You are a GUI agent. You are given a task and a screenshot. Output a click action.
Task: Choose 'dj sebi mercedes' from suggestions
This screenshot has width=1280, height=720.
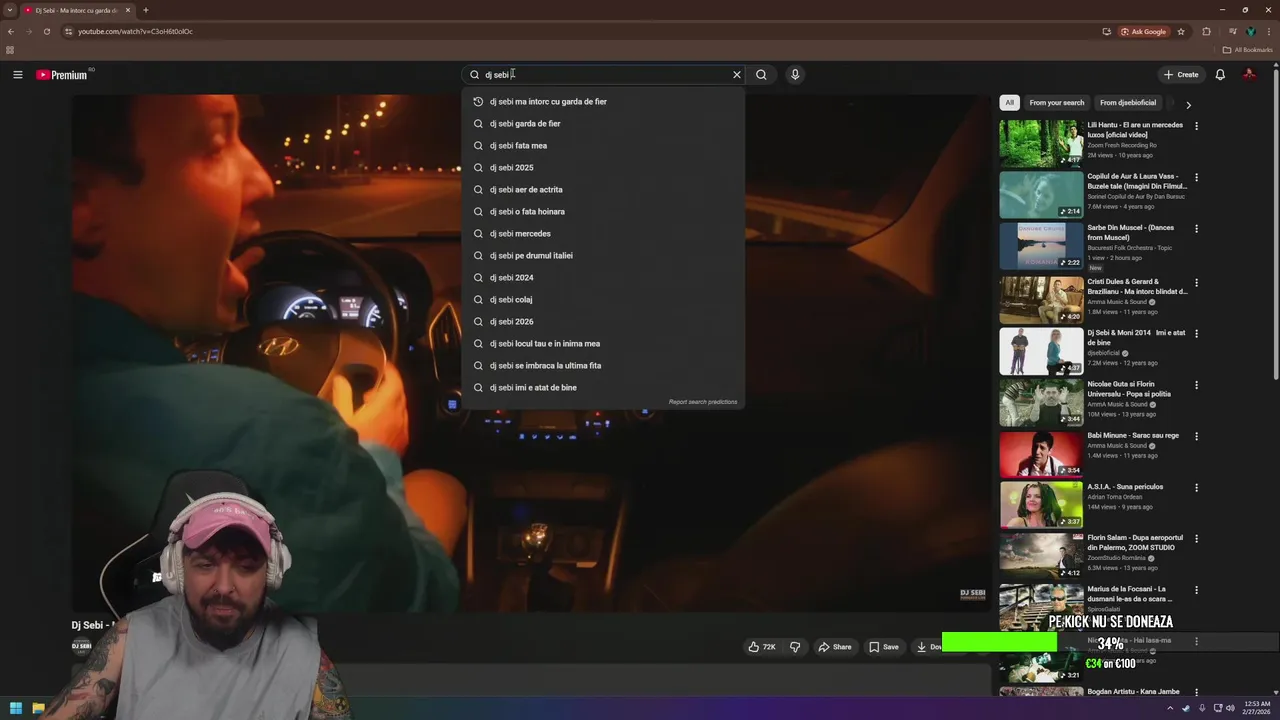(x=603, y=233)
